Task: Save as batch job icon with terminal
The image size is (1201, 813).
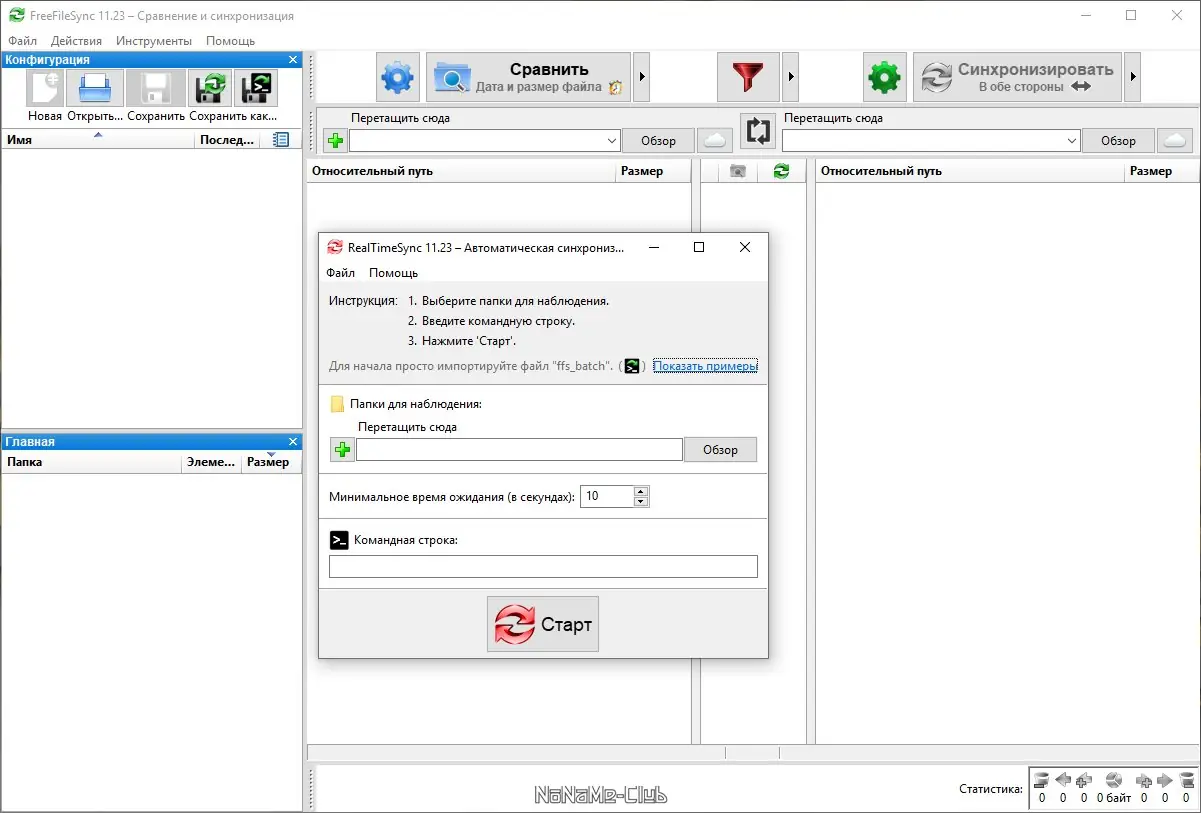Action: point(256,88)
